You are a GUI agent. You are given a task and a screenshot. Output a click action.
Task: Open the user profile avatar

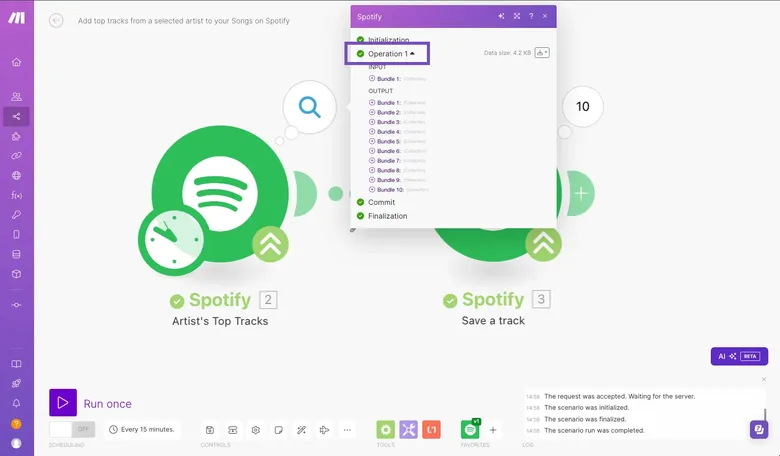(x=16, y=443)
